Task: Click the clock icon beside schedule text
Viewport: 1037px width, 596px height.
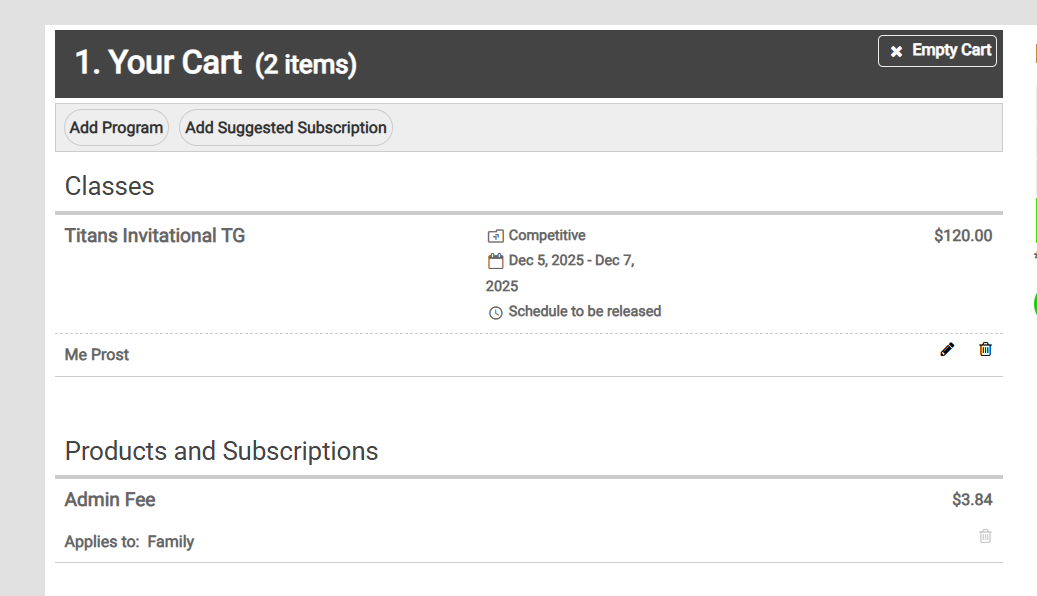Action: pos(496,312)
